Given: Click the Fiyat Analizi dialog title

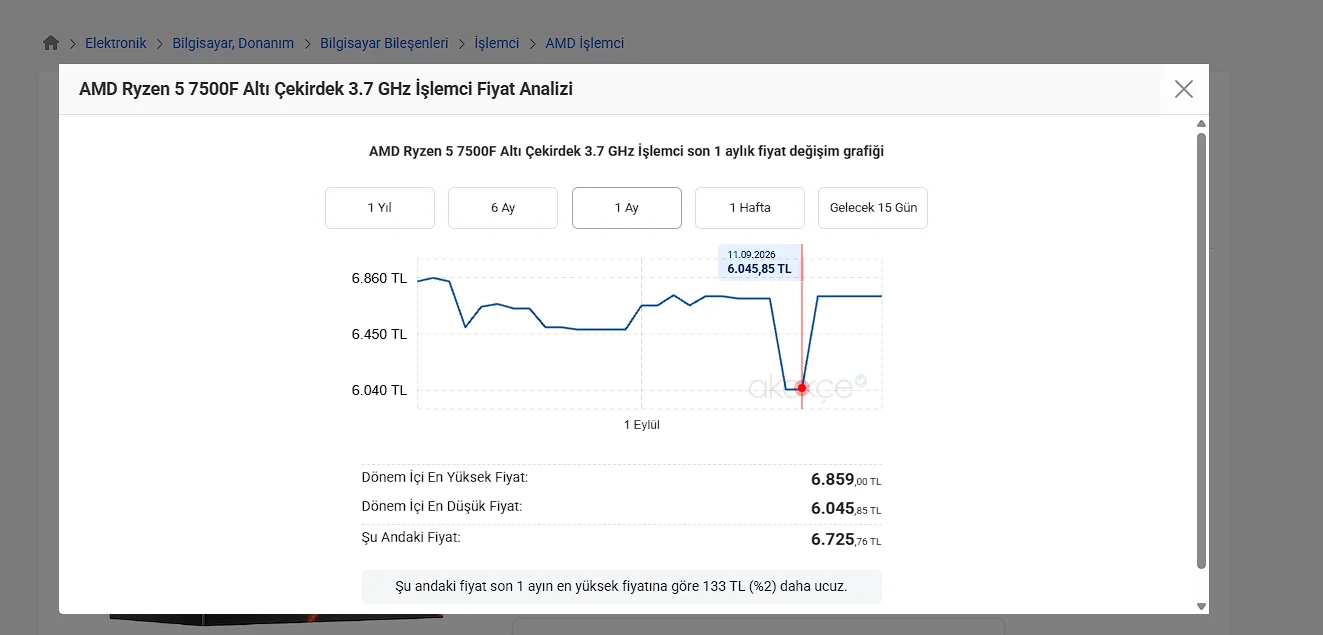Looking at the screenshot, I should pos(326,89).
